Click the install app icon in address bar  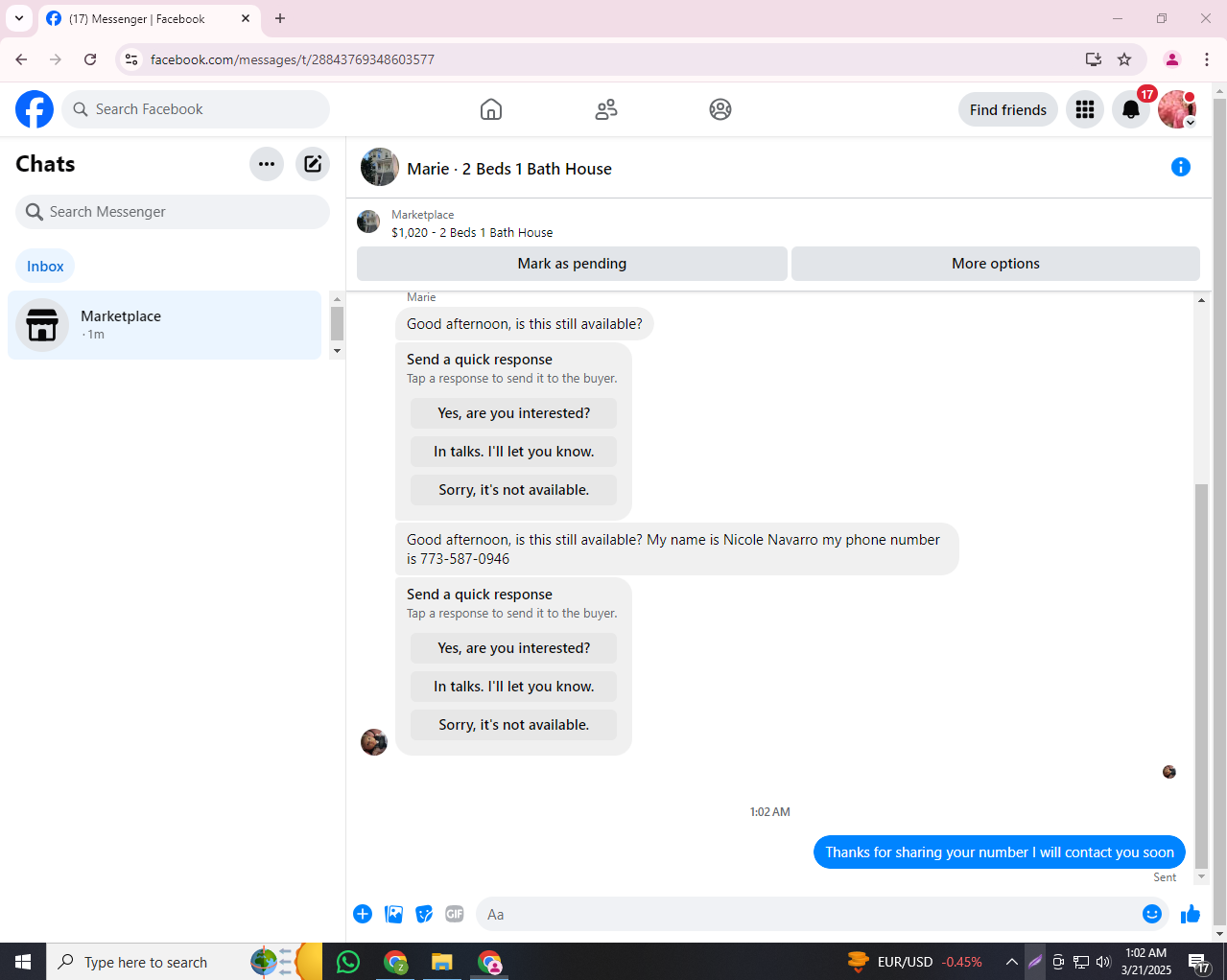1094,59
